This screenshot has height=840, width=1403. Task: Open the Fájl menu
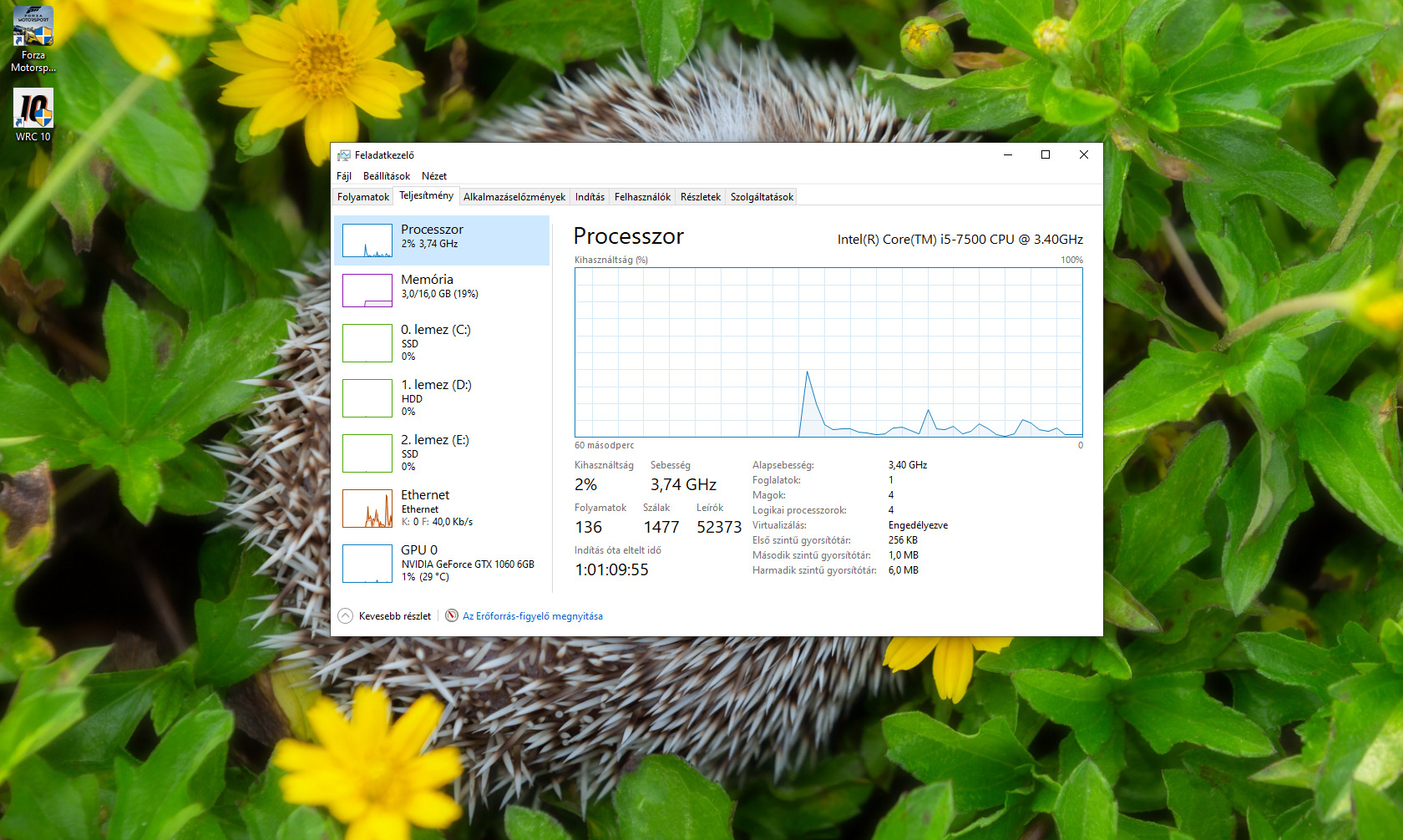point(344,176)
